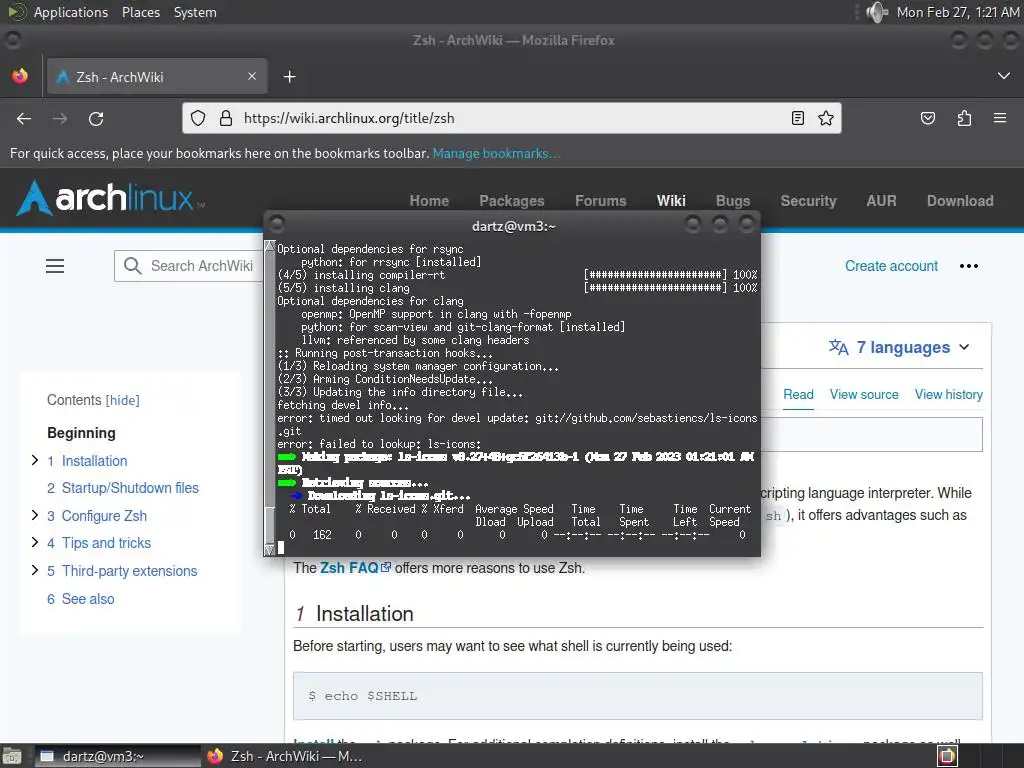Open the Download nav link
Viewport: 1024px width, 768px height.
click(960, 200)
